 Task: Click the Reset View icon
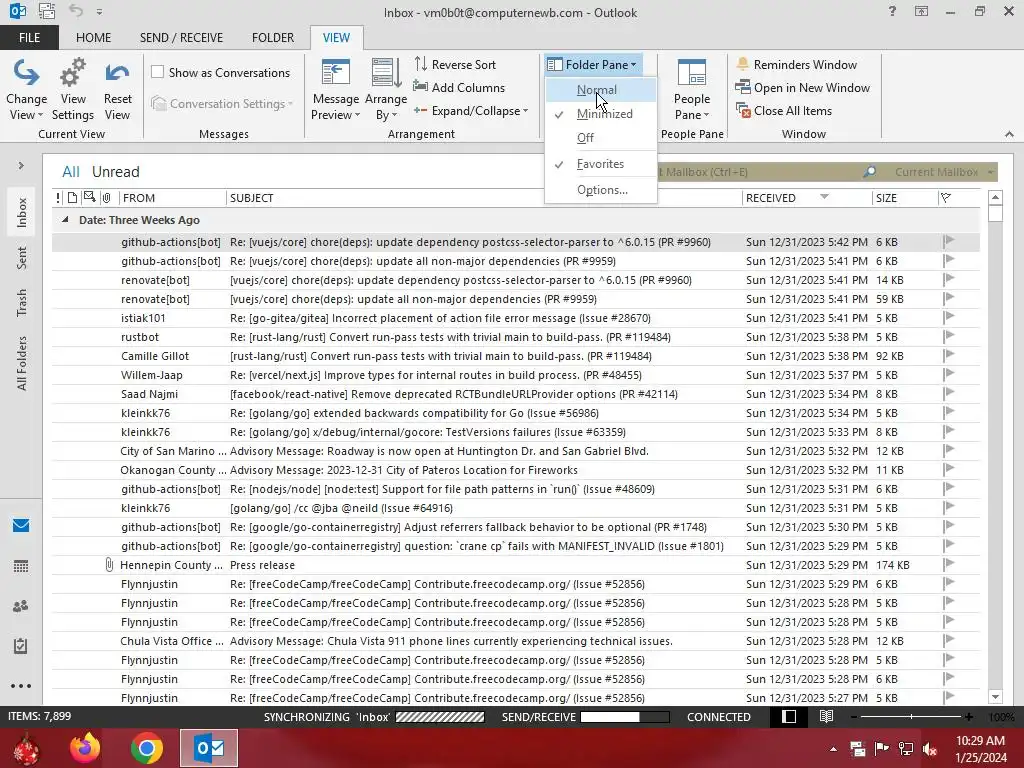click(118, 90)
